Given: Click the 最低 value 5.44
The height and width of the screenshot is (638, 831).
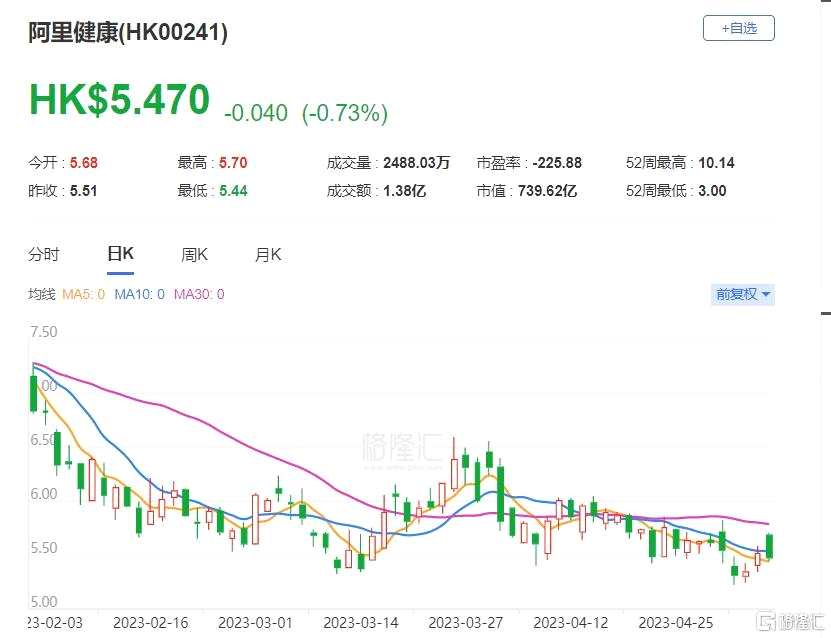Looking at the screenshot, I should point(233,191).
